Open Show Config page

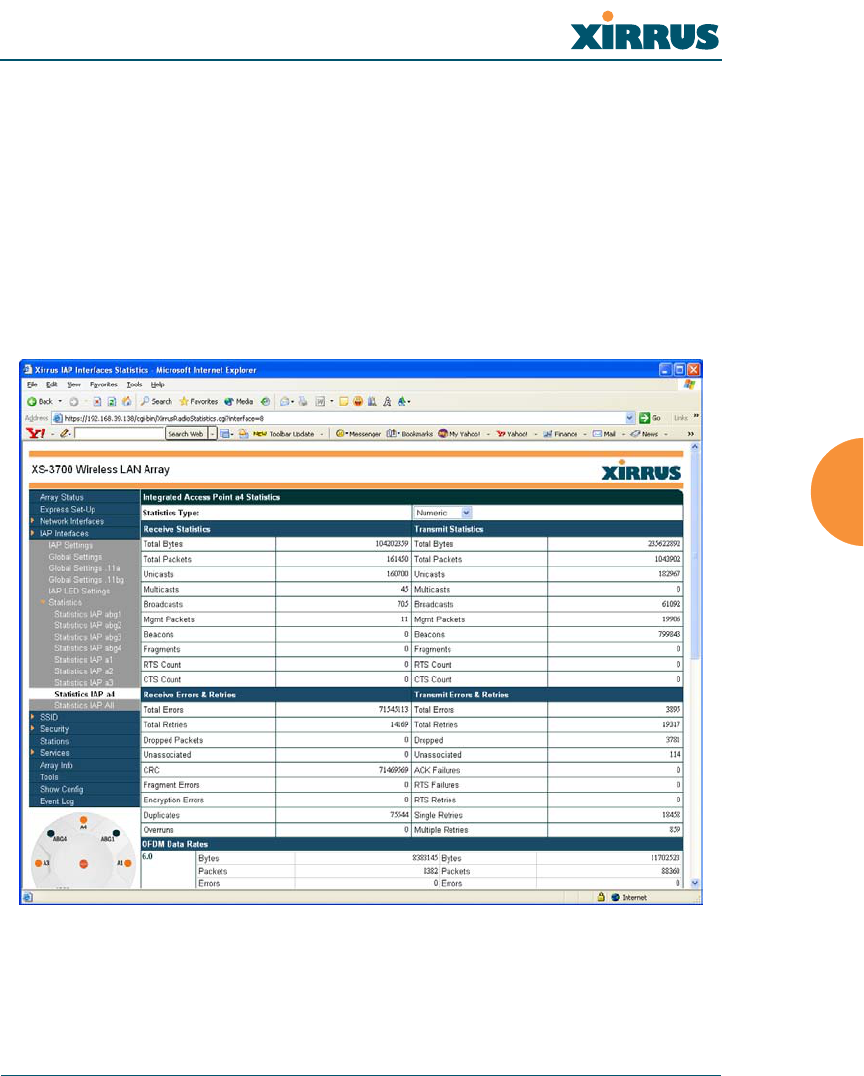pos(61,789)
